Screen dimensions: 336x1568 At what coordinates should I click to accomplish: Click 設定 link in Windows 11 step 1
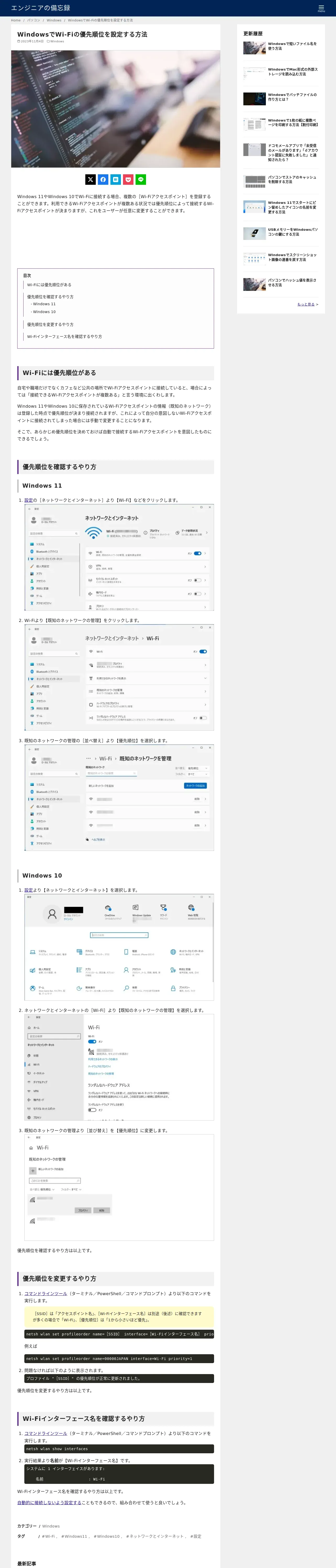click(x=29, y=500)
